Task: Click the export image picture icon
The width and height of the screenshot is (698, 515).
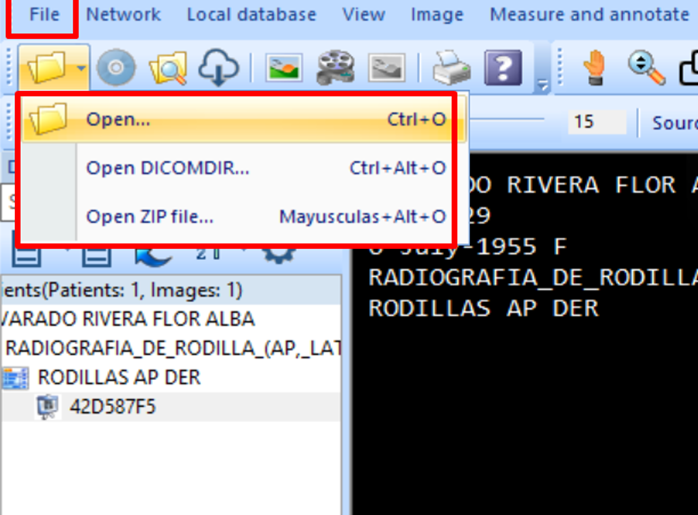Action: [284, 68]
